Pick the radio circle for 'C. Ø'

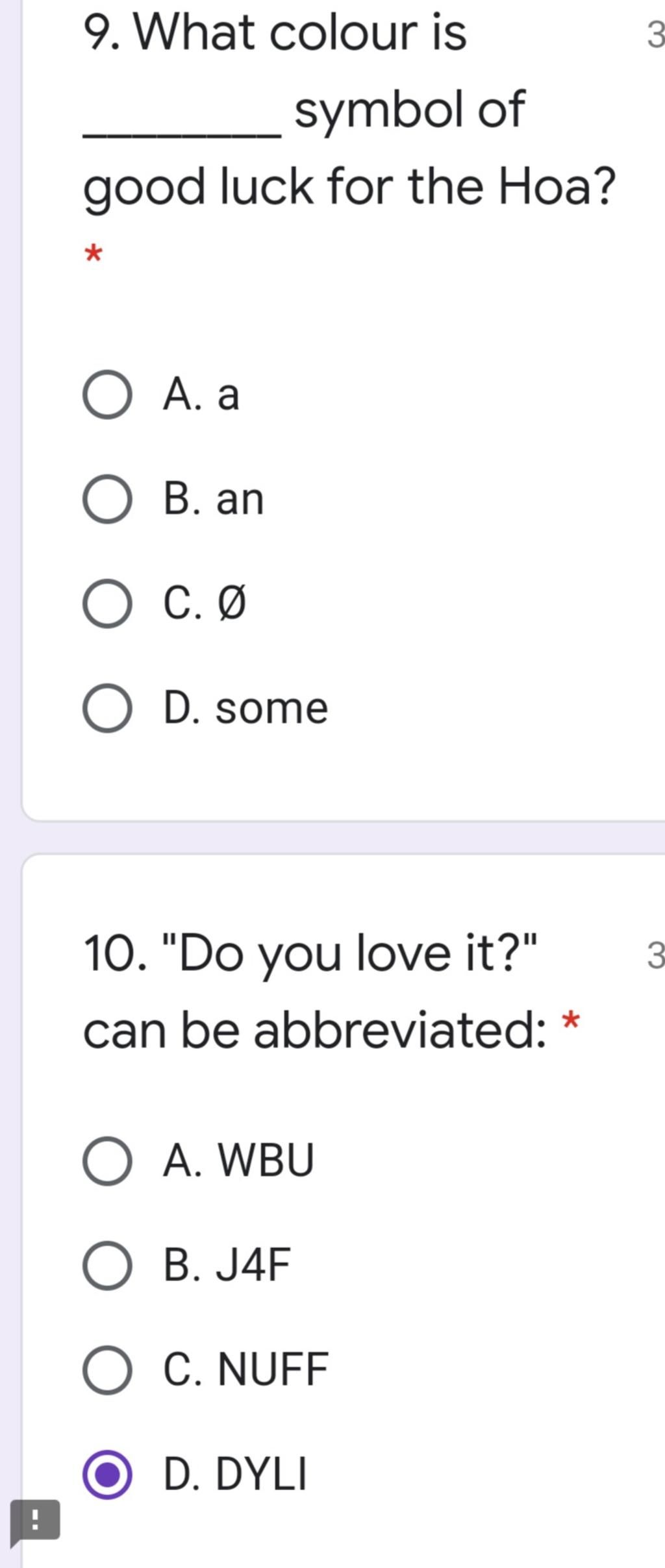[107, 604]
